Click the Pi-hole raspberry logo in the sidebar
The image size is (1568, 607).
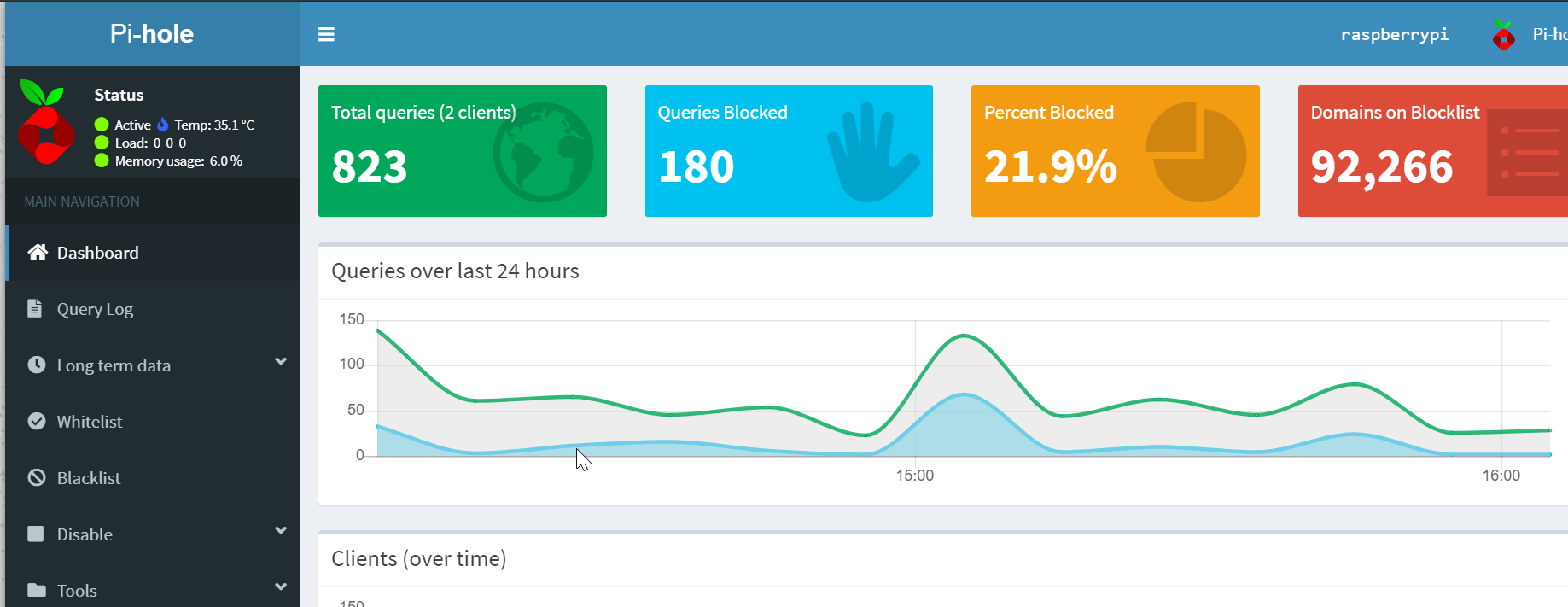(46, 122)
